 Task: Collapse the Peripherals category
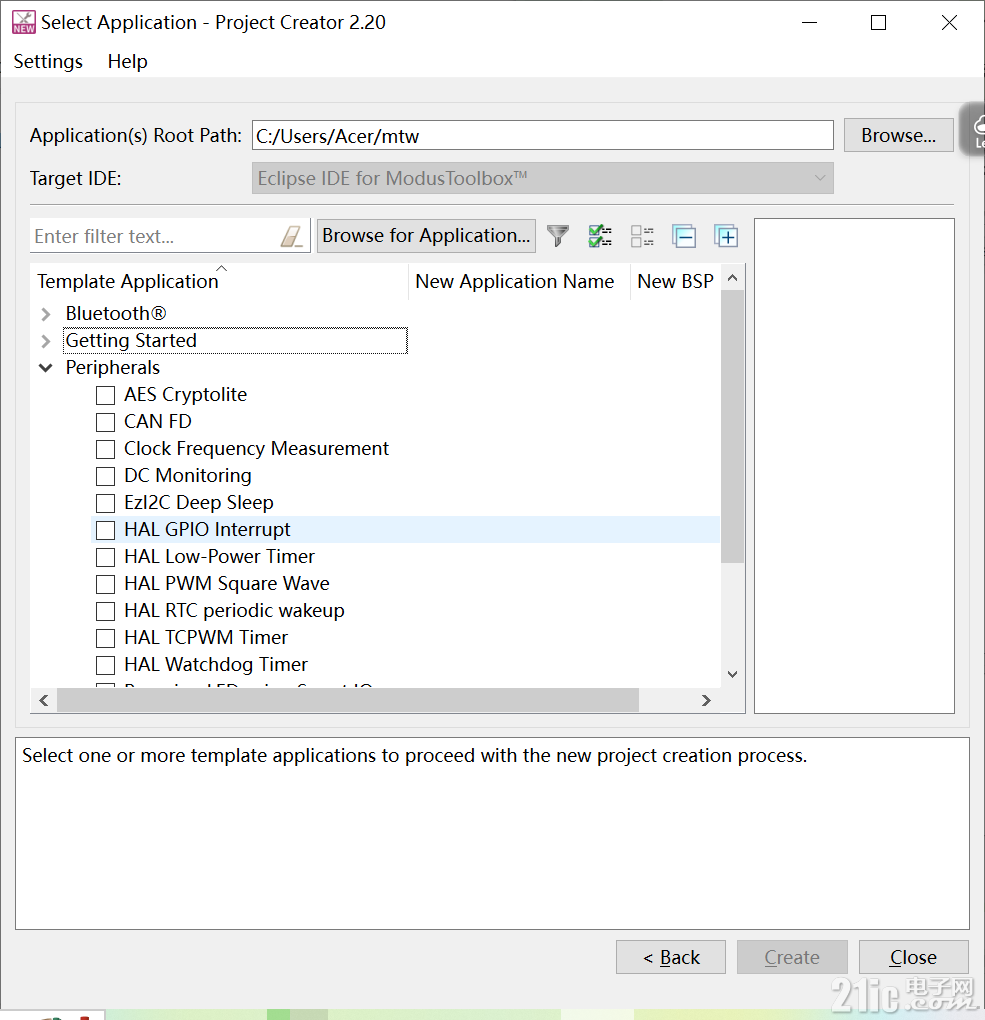click(46, 368)
